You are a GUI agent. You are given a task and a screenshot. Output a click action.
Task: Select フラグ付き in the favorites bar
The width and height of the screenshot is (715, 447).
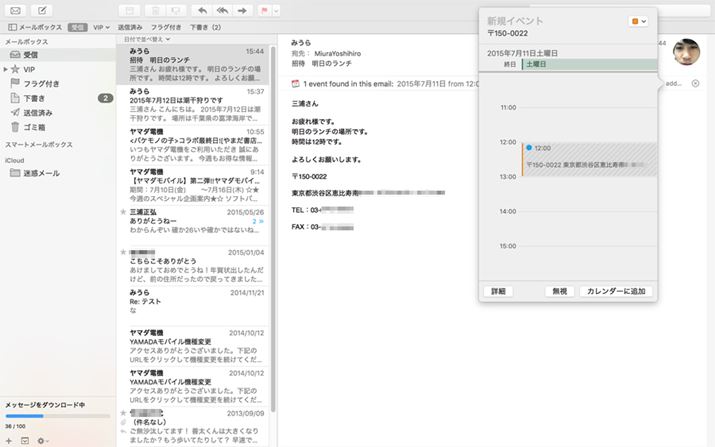pos(167,27)
